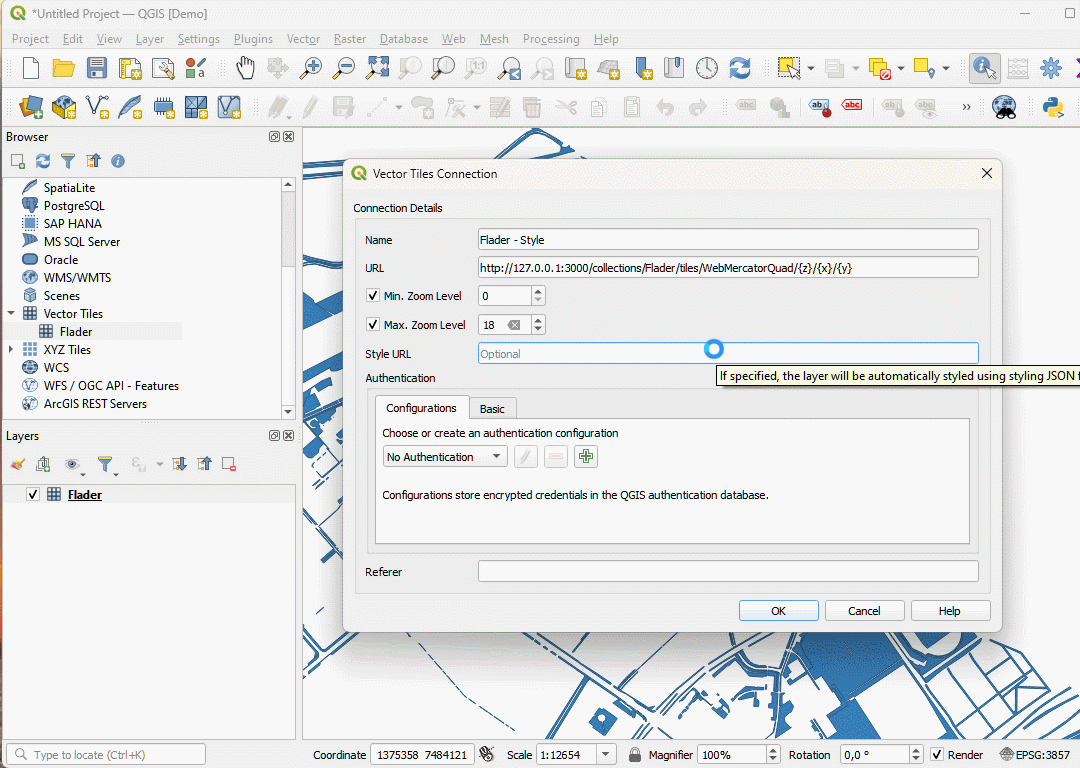The image size is (1080, 768).
Task: Clear the Max. Zoom Level value
Action: (515, 325)
